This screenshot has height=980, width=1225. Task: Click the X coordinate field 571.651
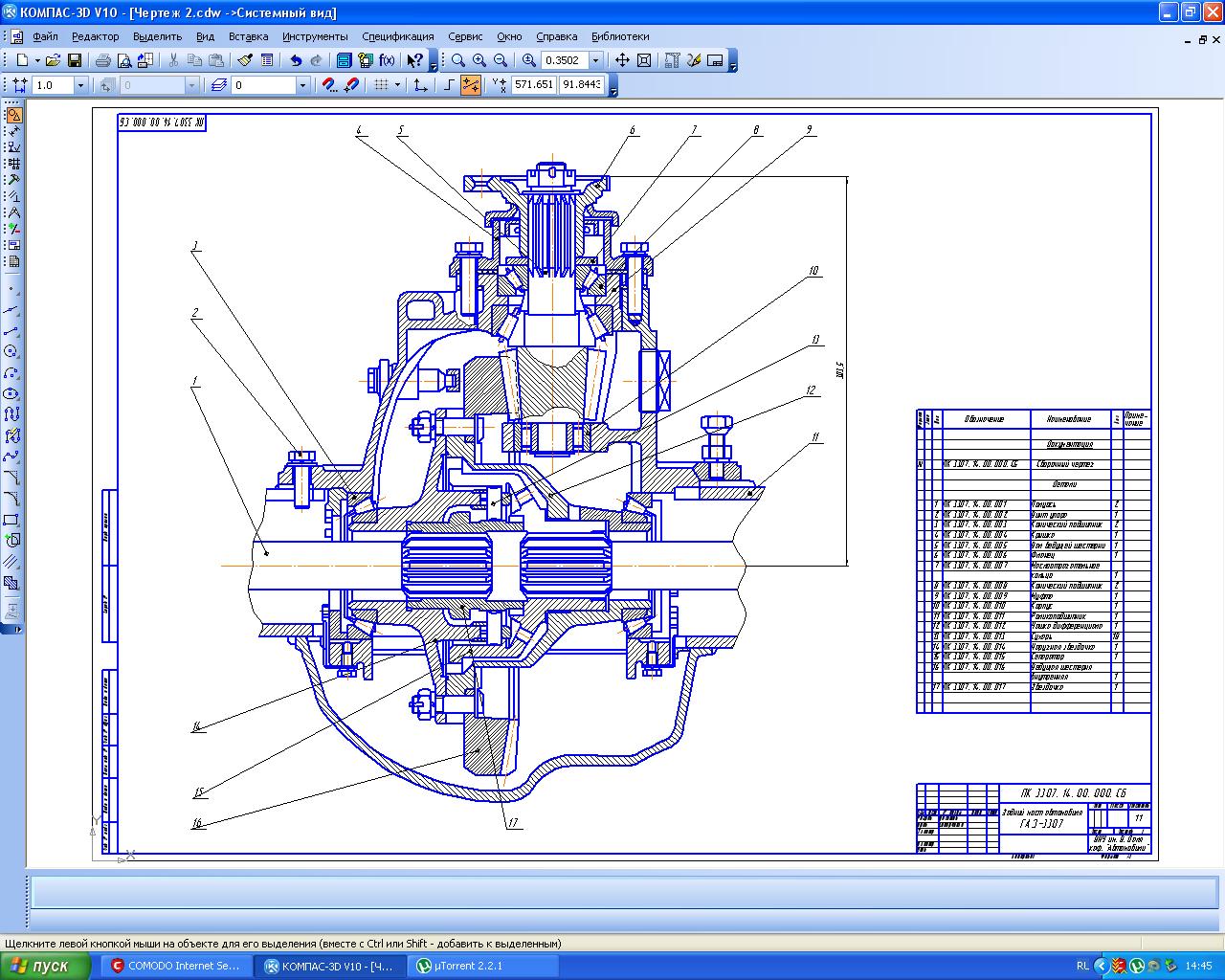coord(534,85)
